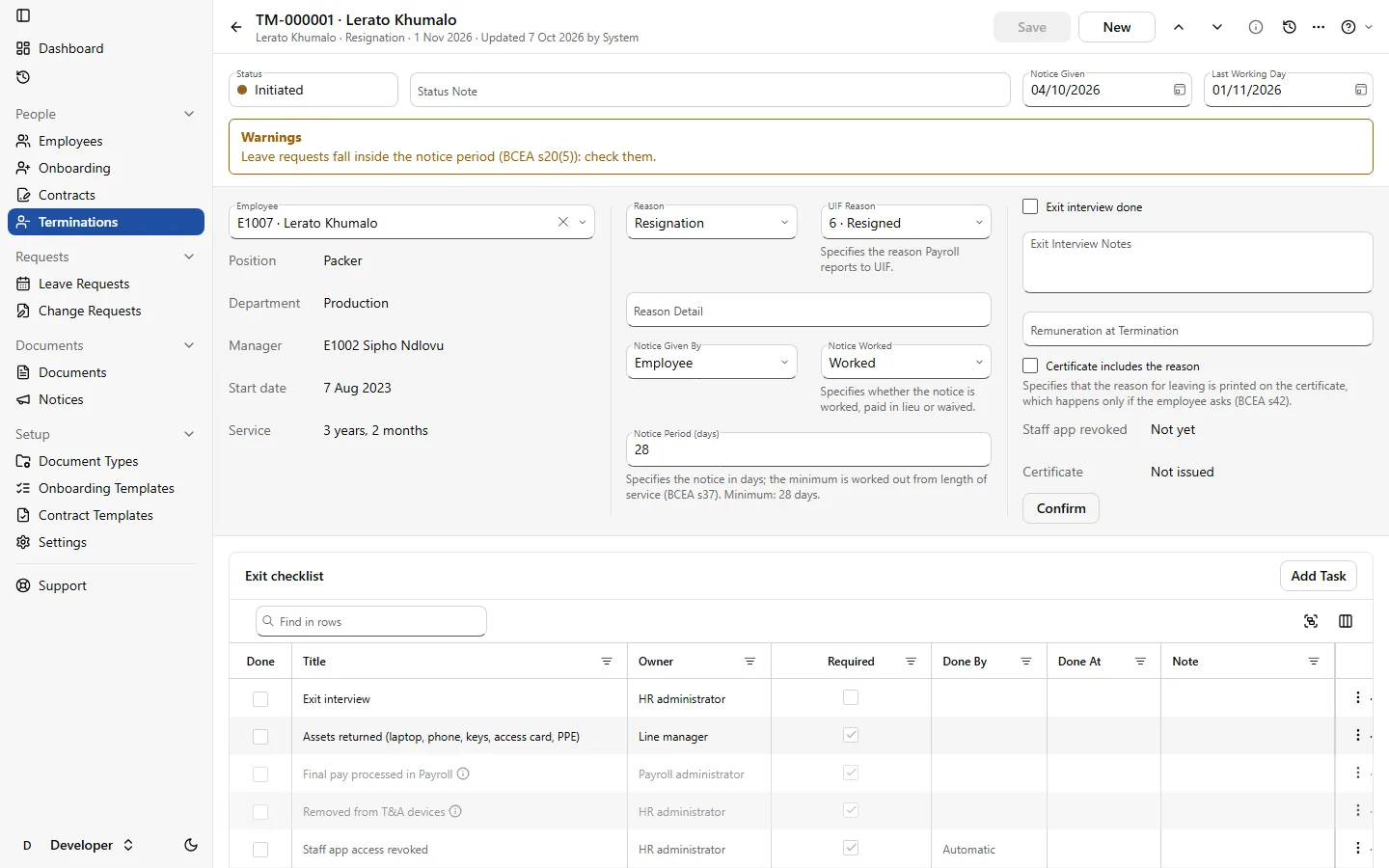Image resolution: width=1389 pixels, height=868 pixels.
Task: Open the column chooser icon in Exit checklist
Action: (x=1346, y=621)
